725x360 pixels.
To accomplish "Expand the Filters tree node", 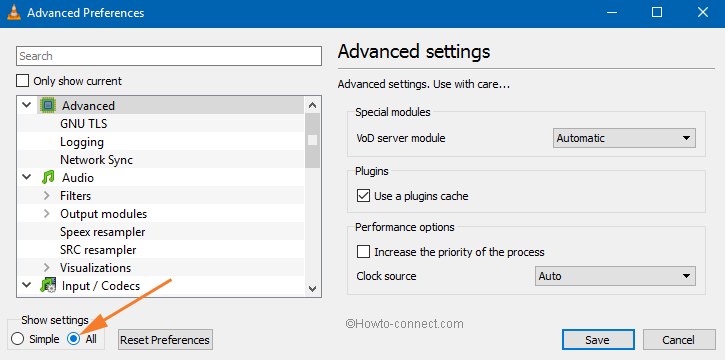I will click(46, 196).
